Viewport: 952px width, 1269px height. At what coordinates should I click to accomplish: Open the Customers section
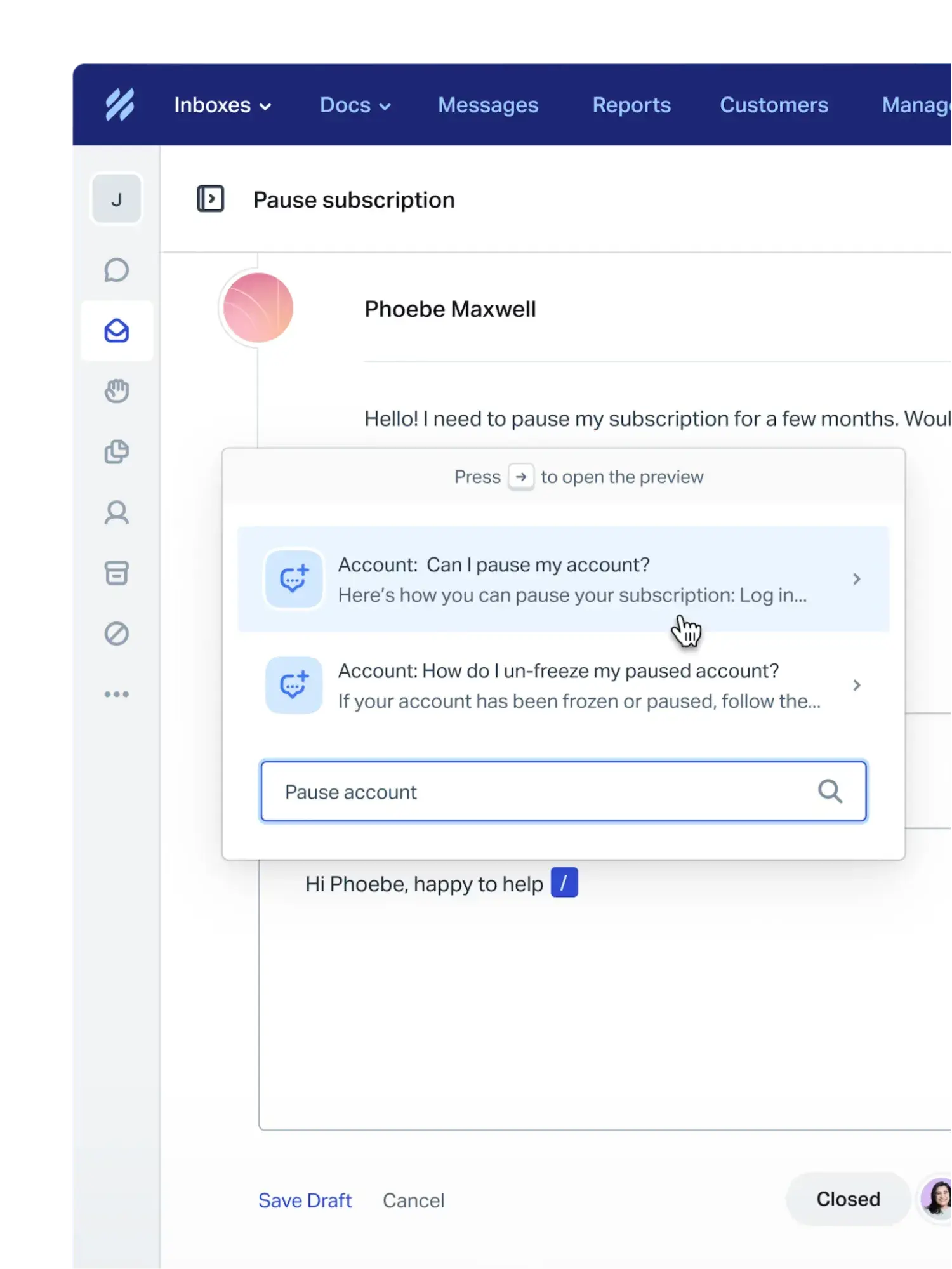(774, 105)
